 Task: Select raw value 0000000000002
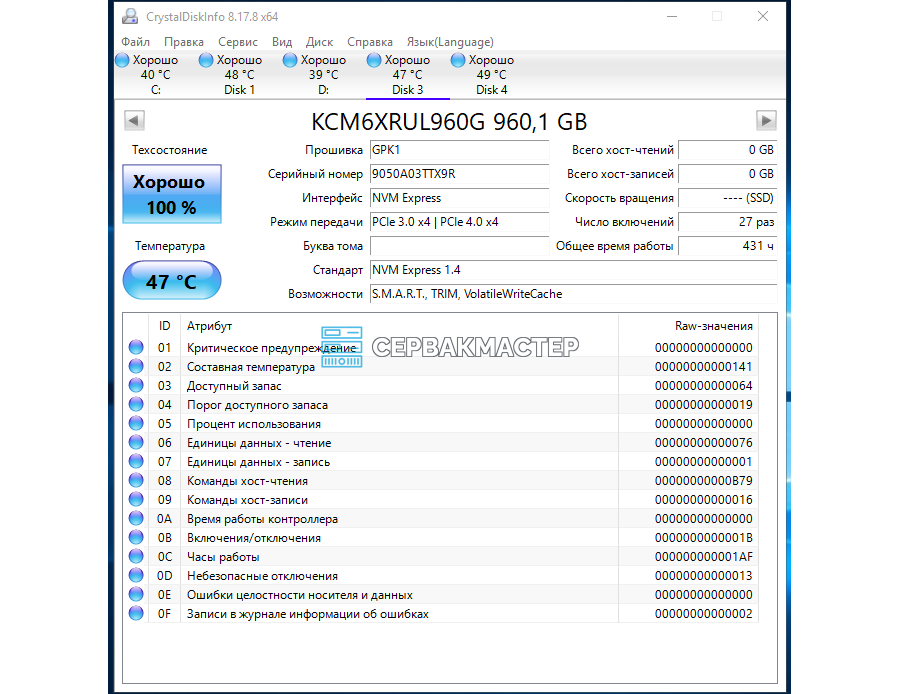(703, 614)
